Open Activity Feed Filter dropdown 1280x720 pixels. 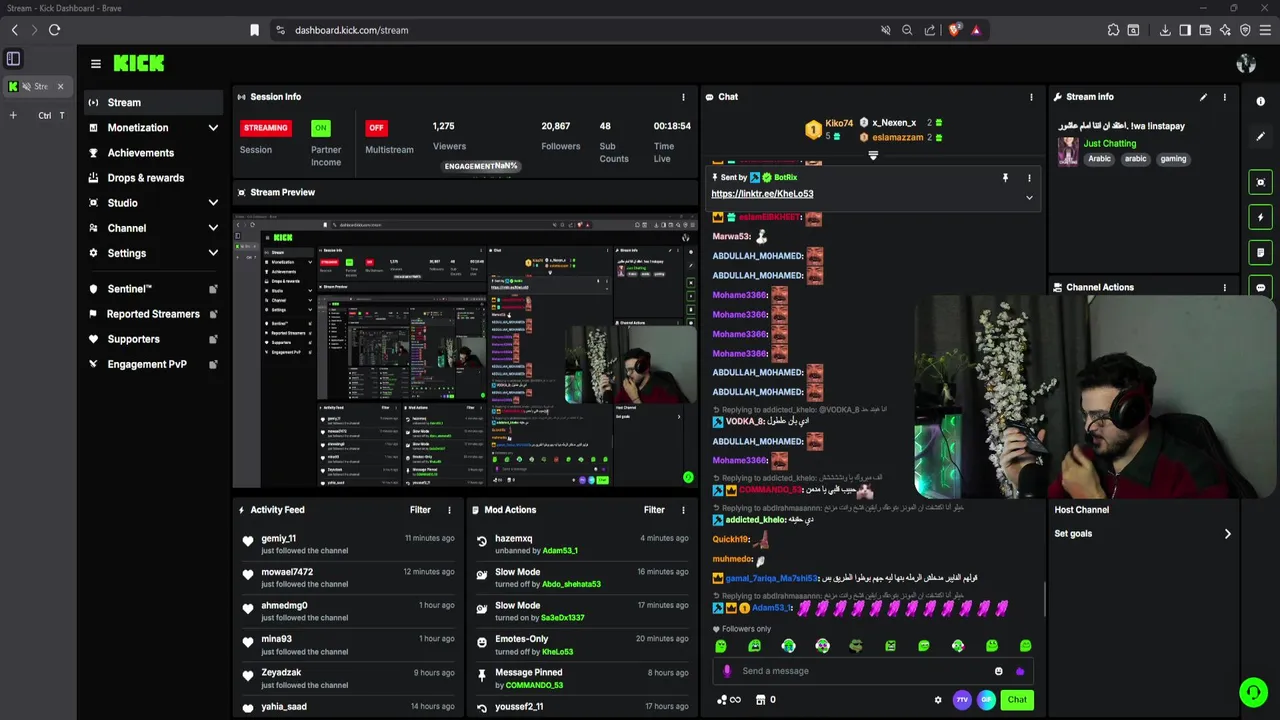[x=420, y=510]
